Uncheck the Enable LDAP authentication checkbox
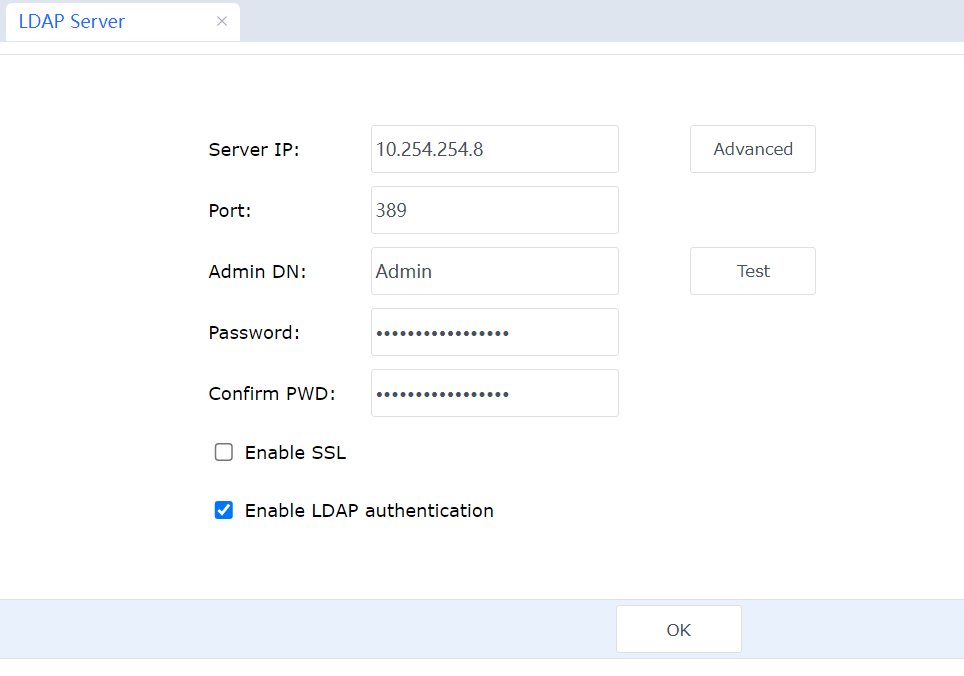Screen dimensions: 964x676 click(x=224, y=511)
